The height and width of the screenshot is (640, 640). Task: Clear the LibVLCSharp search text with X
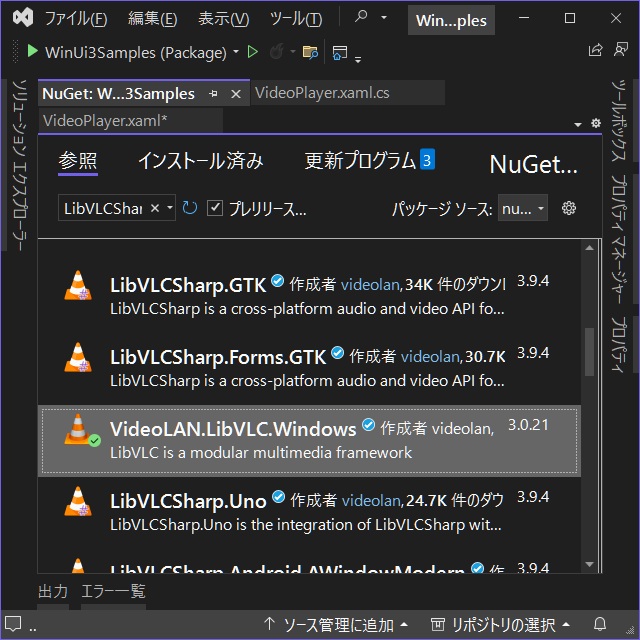pos(153,208)
